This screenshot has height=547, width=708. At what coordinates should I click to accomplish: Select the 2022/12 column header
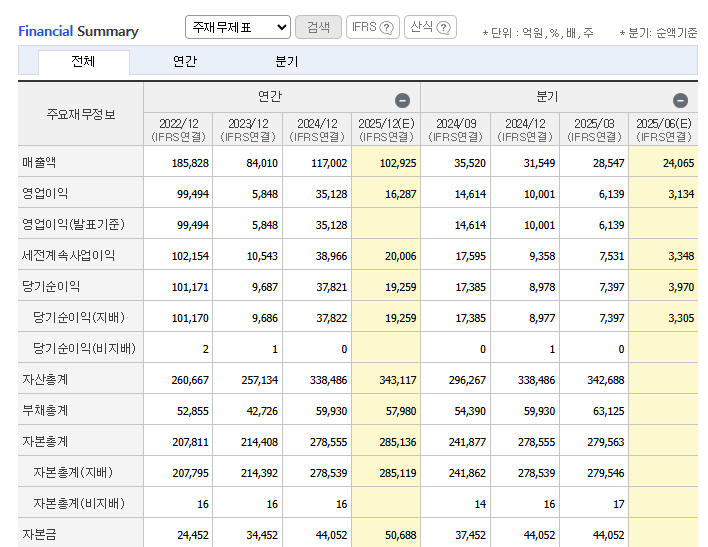178,130
